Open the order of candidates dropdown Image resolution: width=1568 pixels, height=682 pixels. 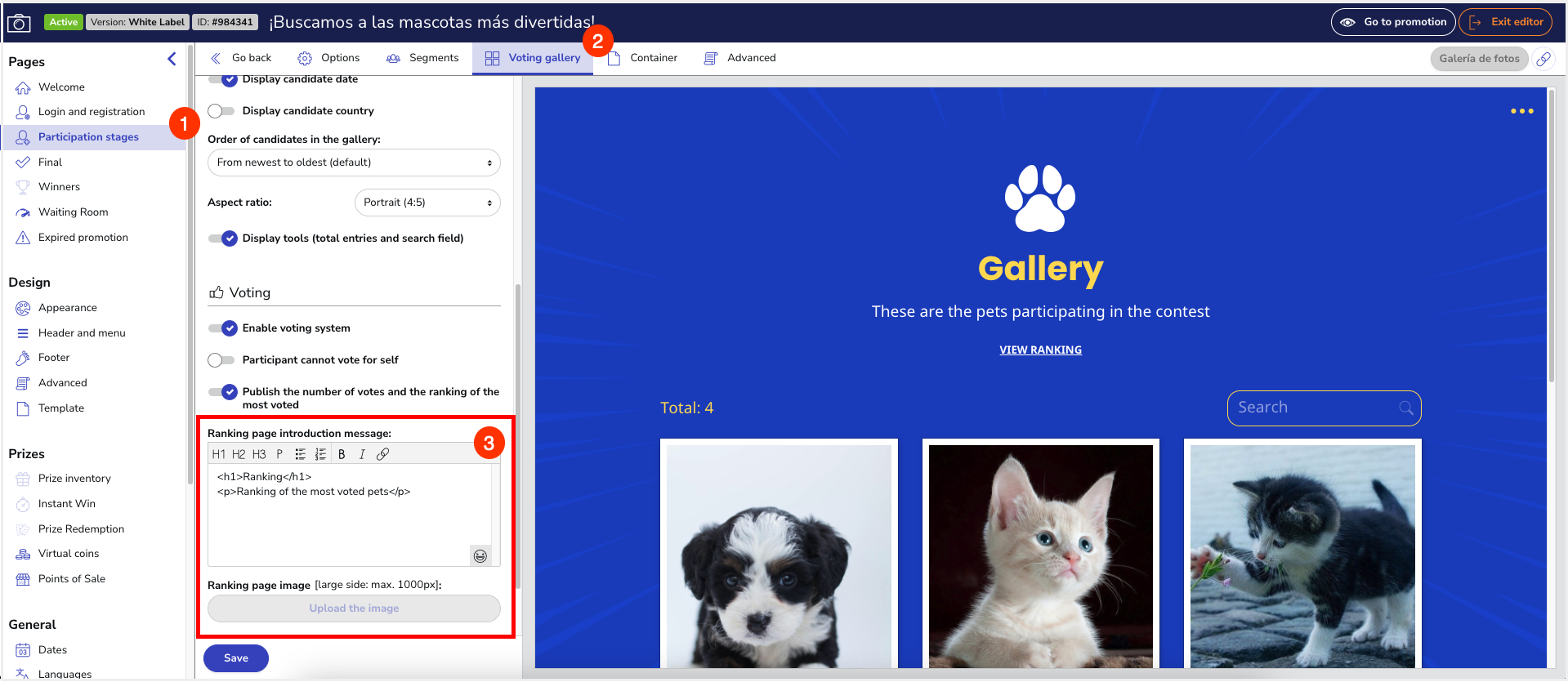tap(354, 163)
